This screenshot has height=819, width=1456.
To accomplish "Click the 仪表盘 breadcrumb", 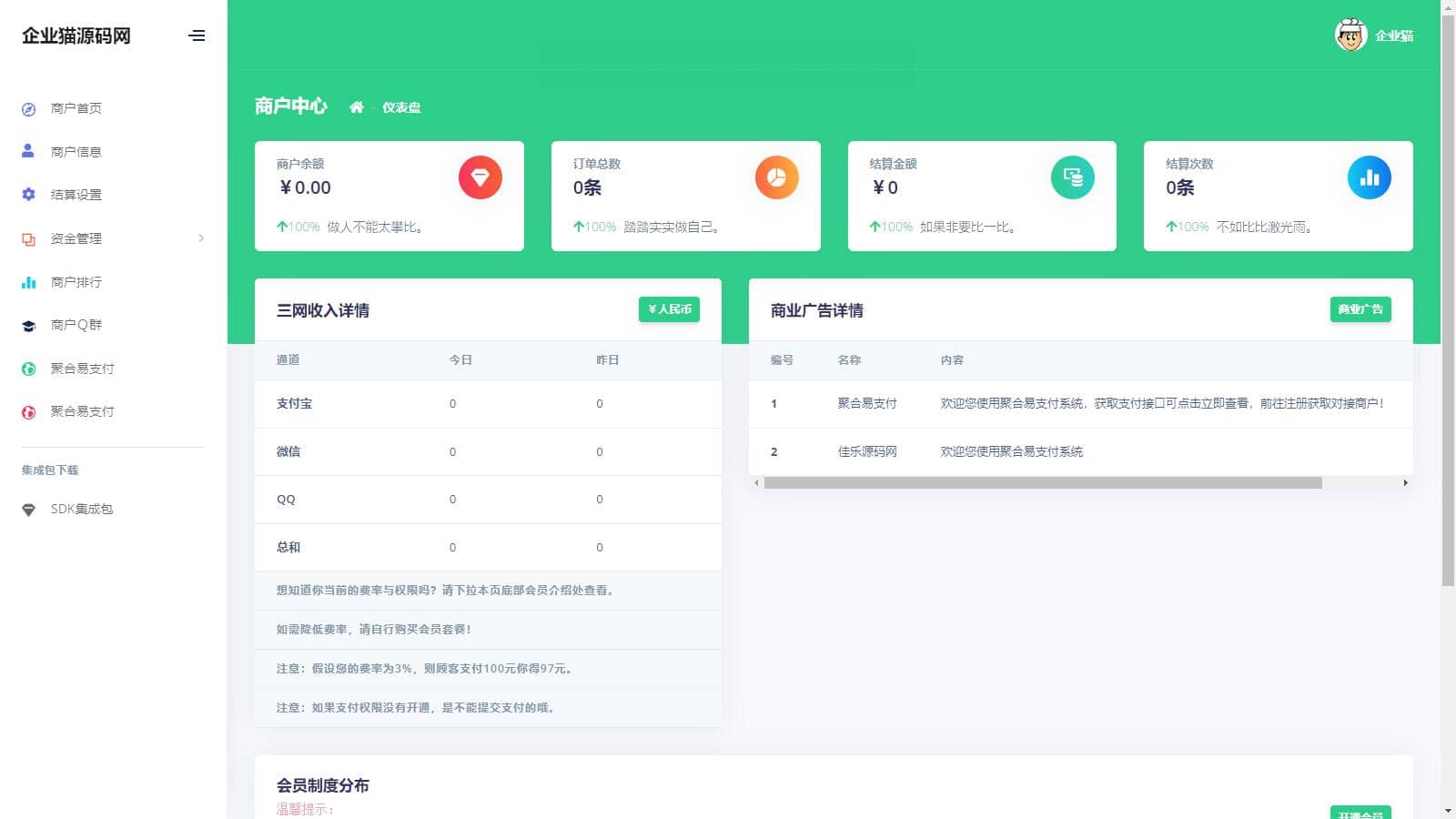I will pyautogui.click(x=401, y=107).
